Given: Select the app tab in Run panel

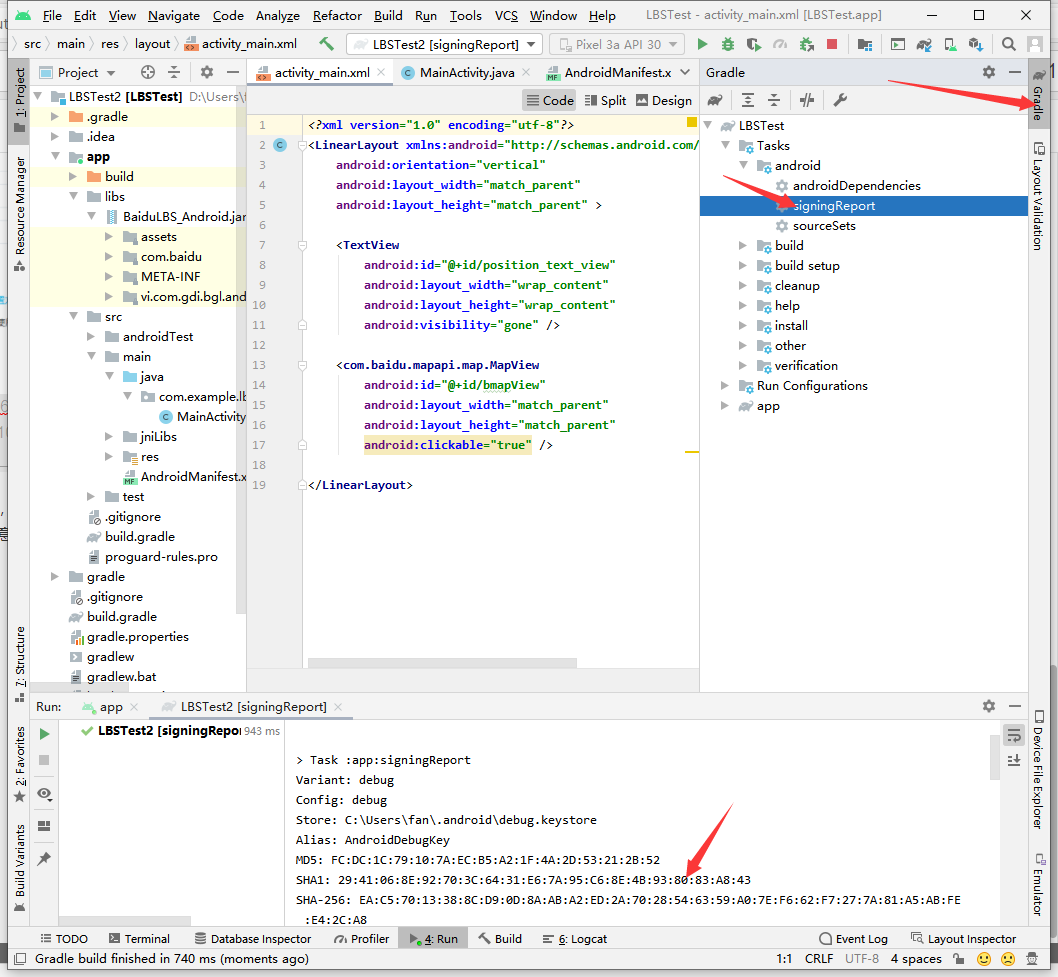Looking at the screenshot, I should [x=111, y=706].
